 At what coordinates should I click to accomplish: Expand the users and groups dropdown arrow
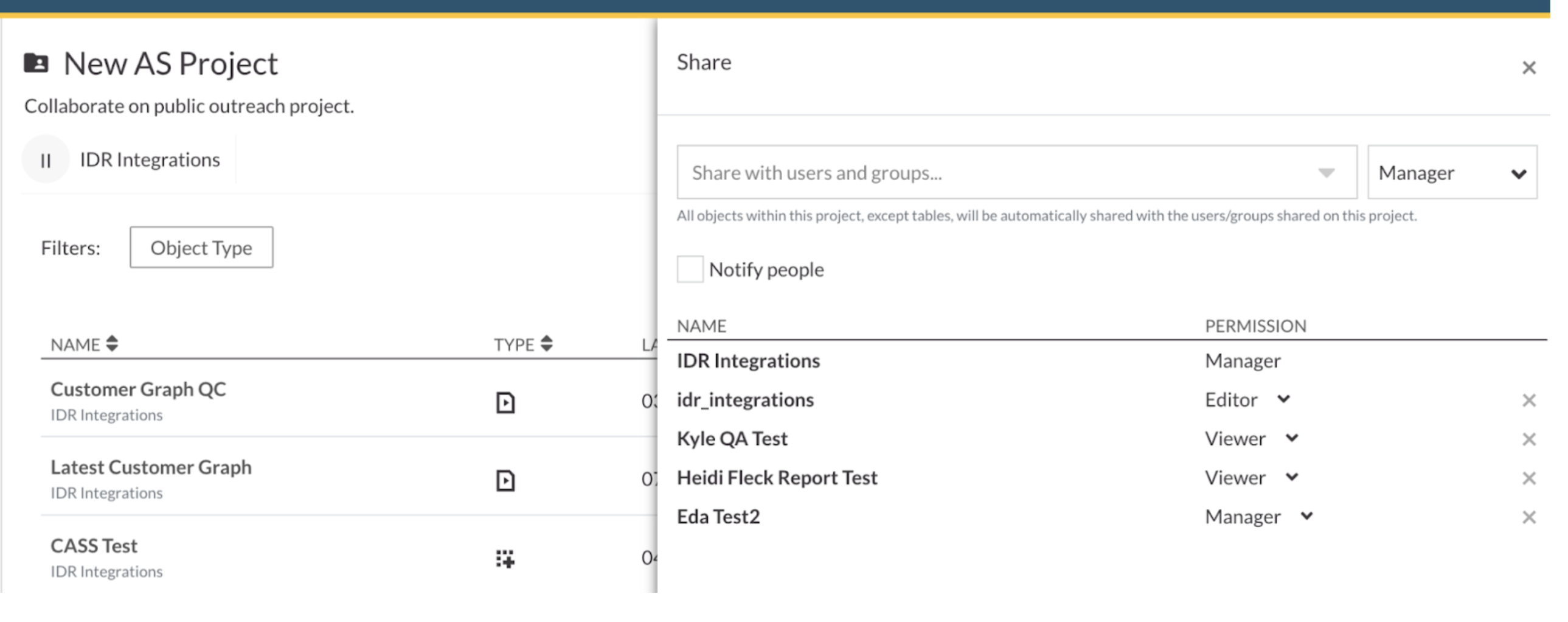pos(1327,173)
